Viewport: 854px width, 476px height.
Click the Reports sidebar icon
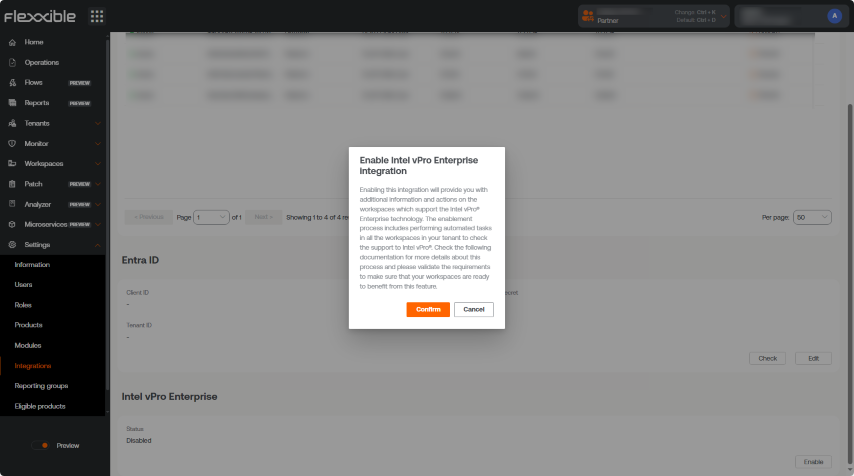click(13, 103)
